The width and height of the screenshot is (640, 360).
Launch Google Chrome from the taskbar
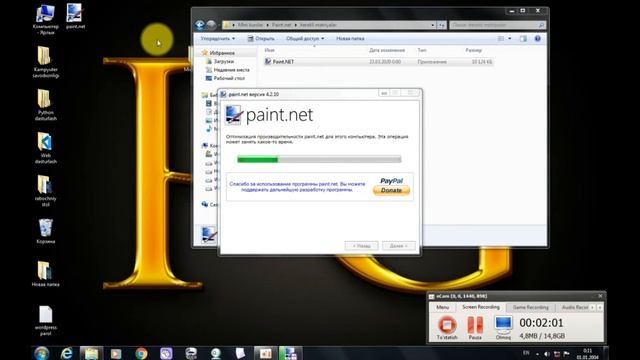[x=141, y=353]
